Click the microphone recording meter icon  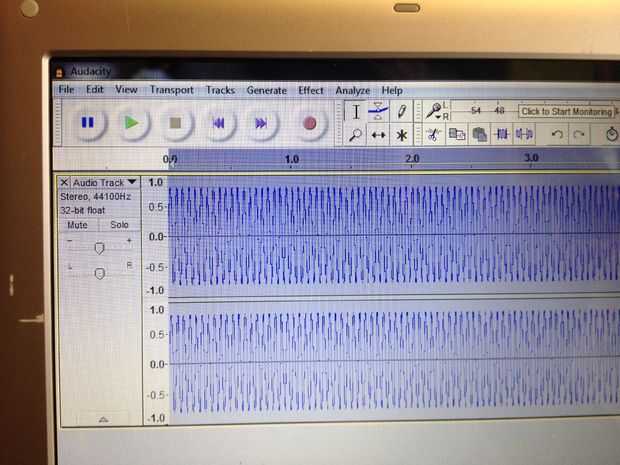[x=434, y=110]
